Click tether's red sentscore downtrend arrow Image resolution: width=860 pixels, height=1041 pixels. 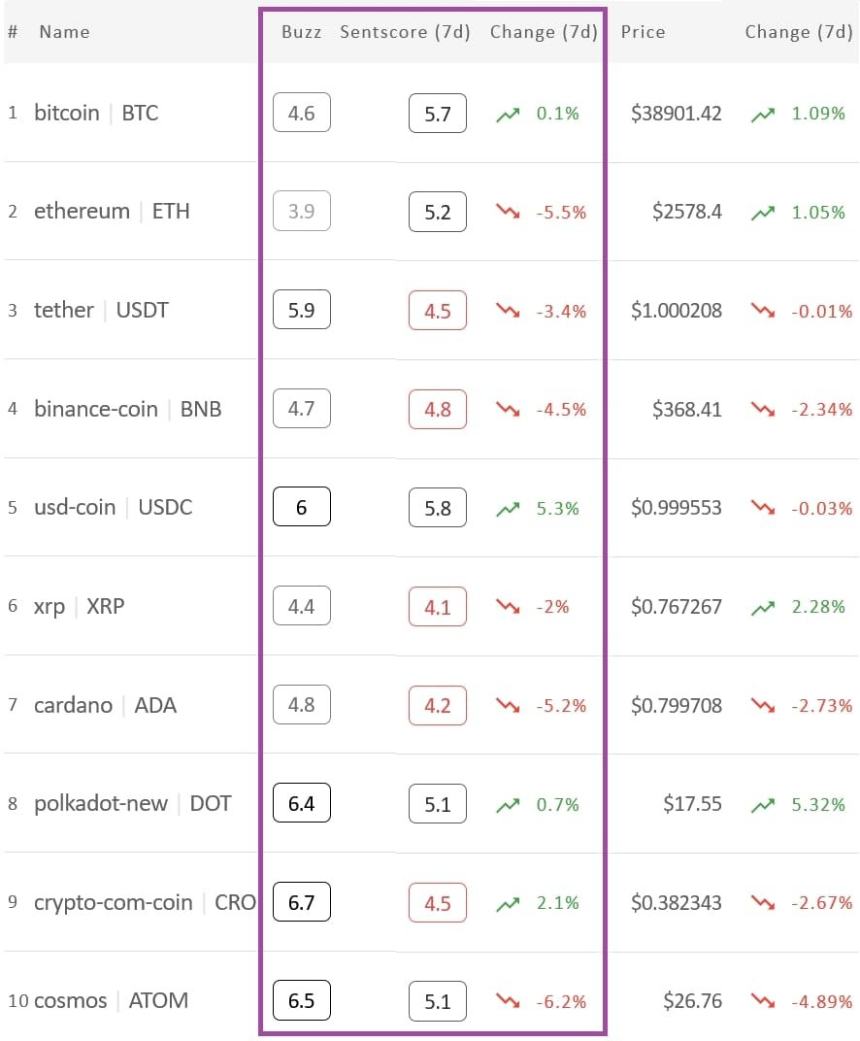click(x=509, y=311)
